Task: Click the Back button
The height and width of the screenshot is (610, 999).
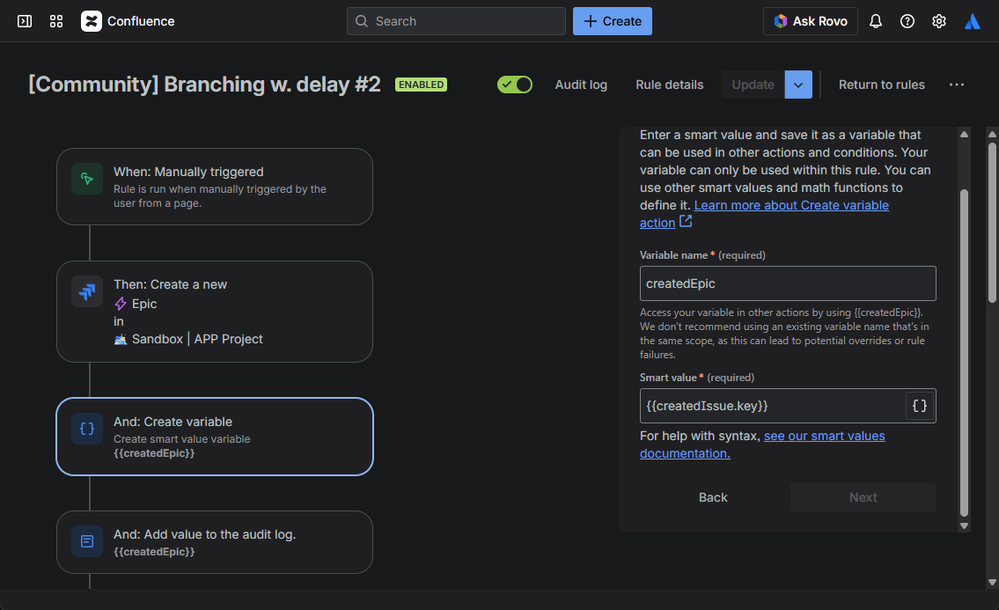Action: [x=713, y=497]
